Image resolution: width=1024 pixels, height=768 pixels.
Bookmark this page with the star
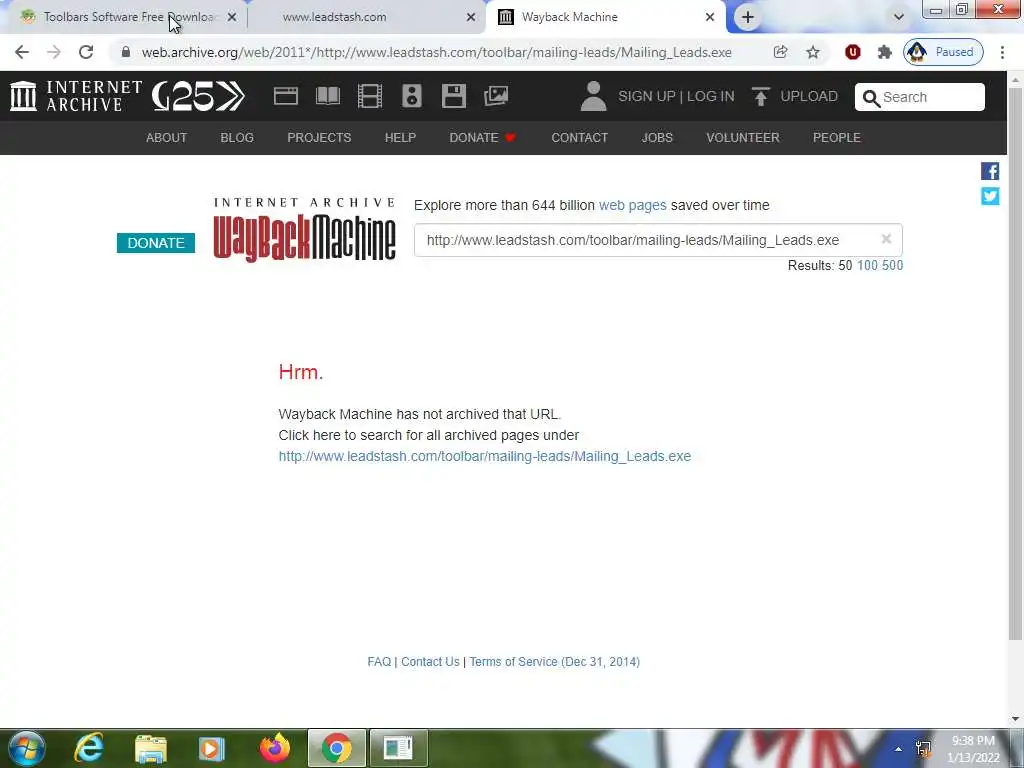tap(812, 52)
